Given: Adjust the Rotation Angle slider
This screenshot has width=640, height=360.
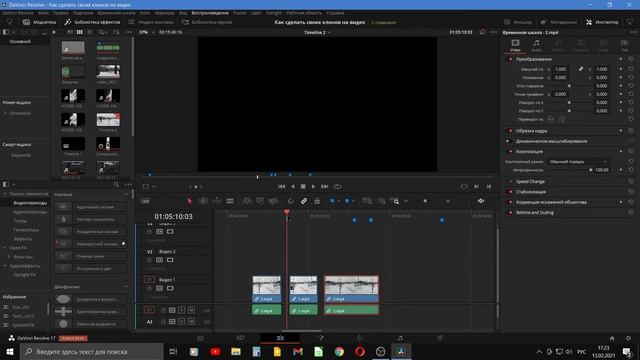Looking at the screenshot, I should (569, 86).
